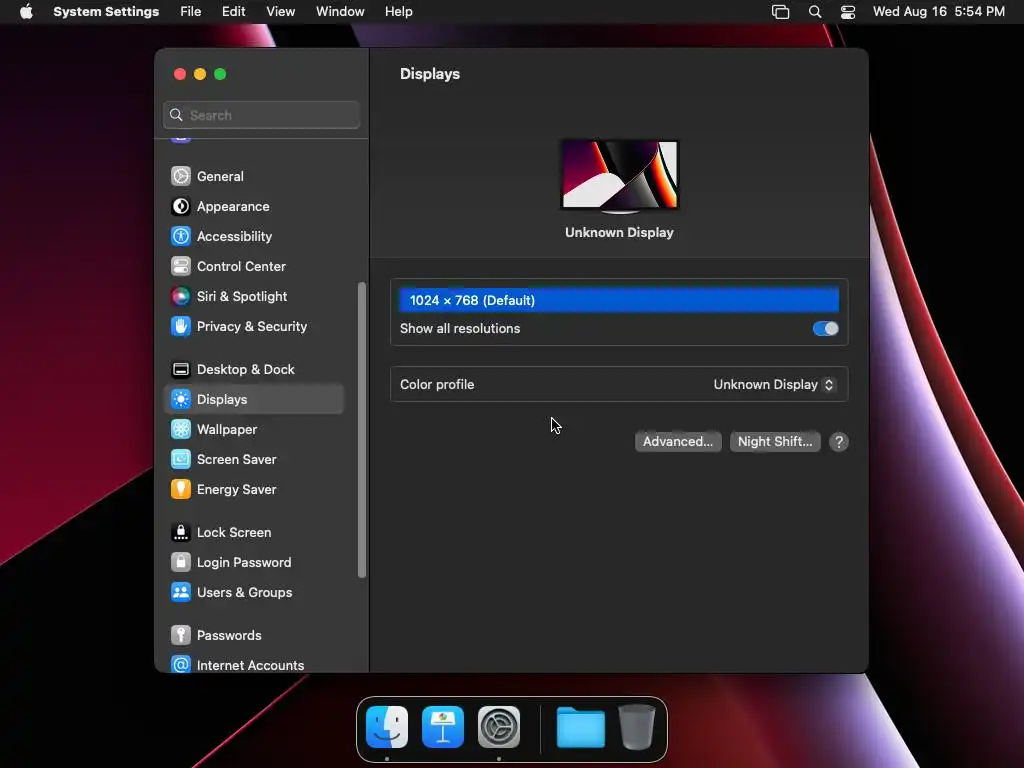Click the Stage Manager menu bar icon
The height and width of the screenshot is (768, 1024).
click(x=780, y=12)
